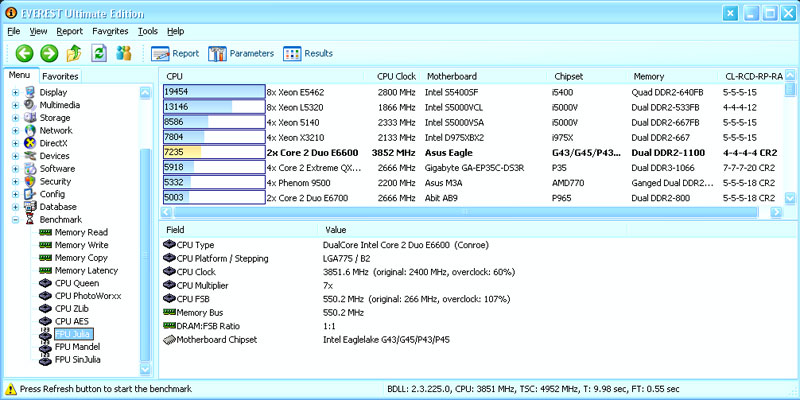The height and width of the screenshot is (400, 800).
Task: Open the Tools menu
Action: point(148,31)
